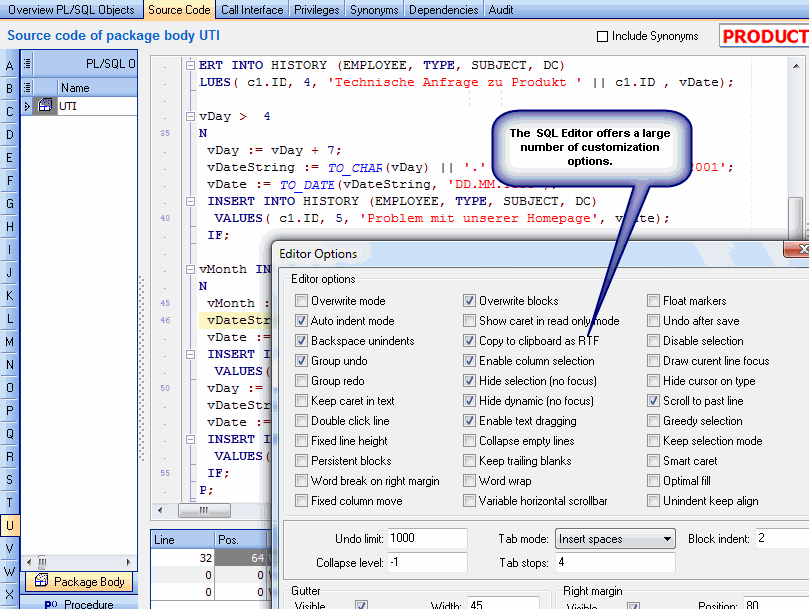Toggle Group undo checkbox
809x609 pixels.
click(x=301, y=361)
